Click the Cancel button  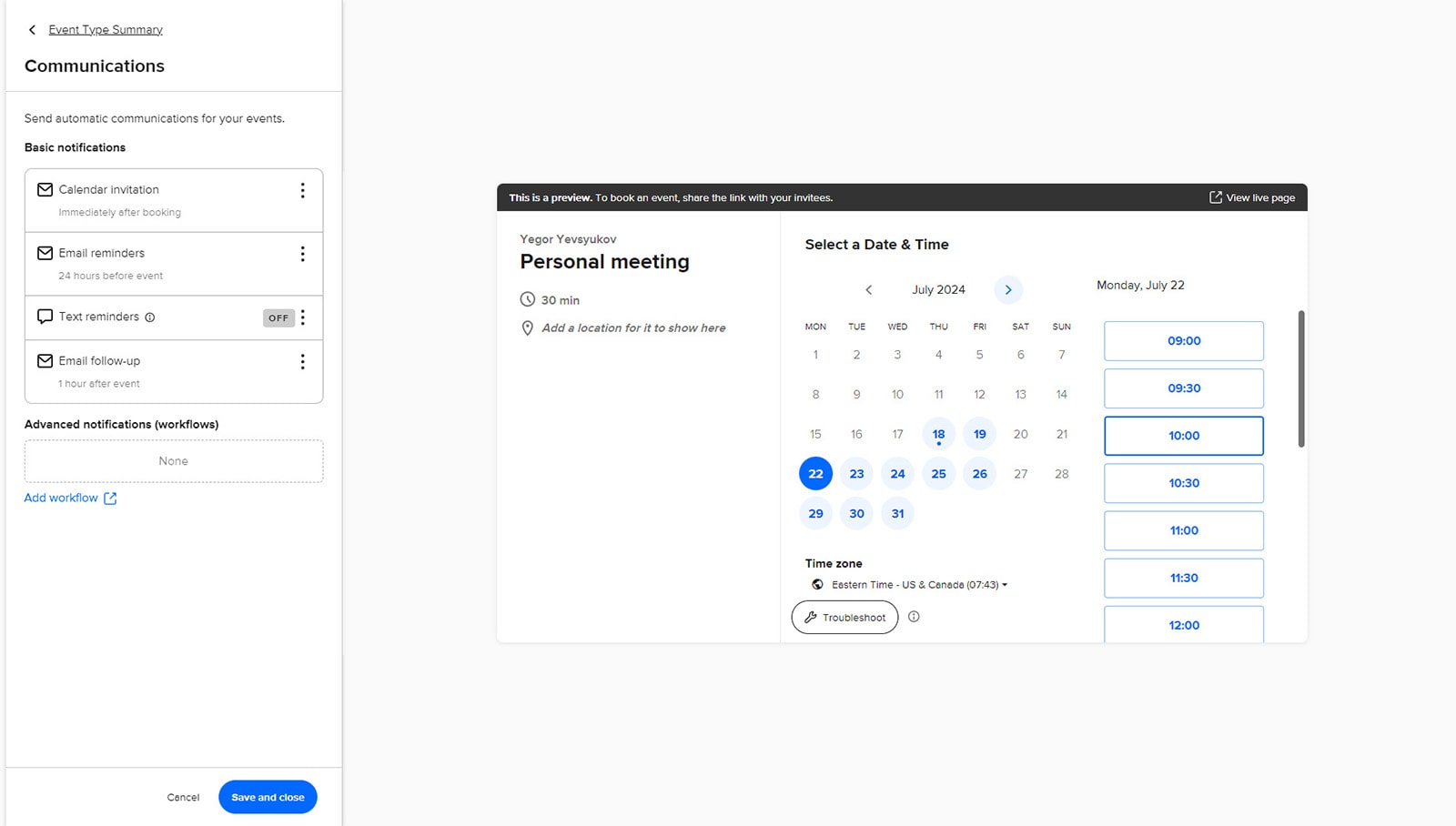coord(183,797)
